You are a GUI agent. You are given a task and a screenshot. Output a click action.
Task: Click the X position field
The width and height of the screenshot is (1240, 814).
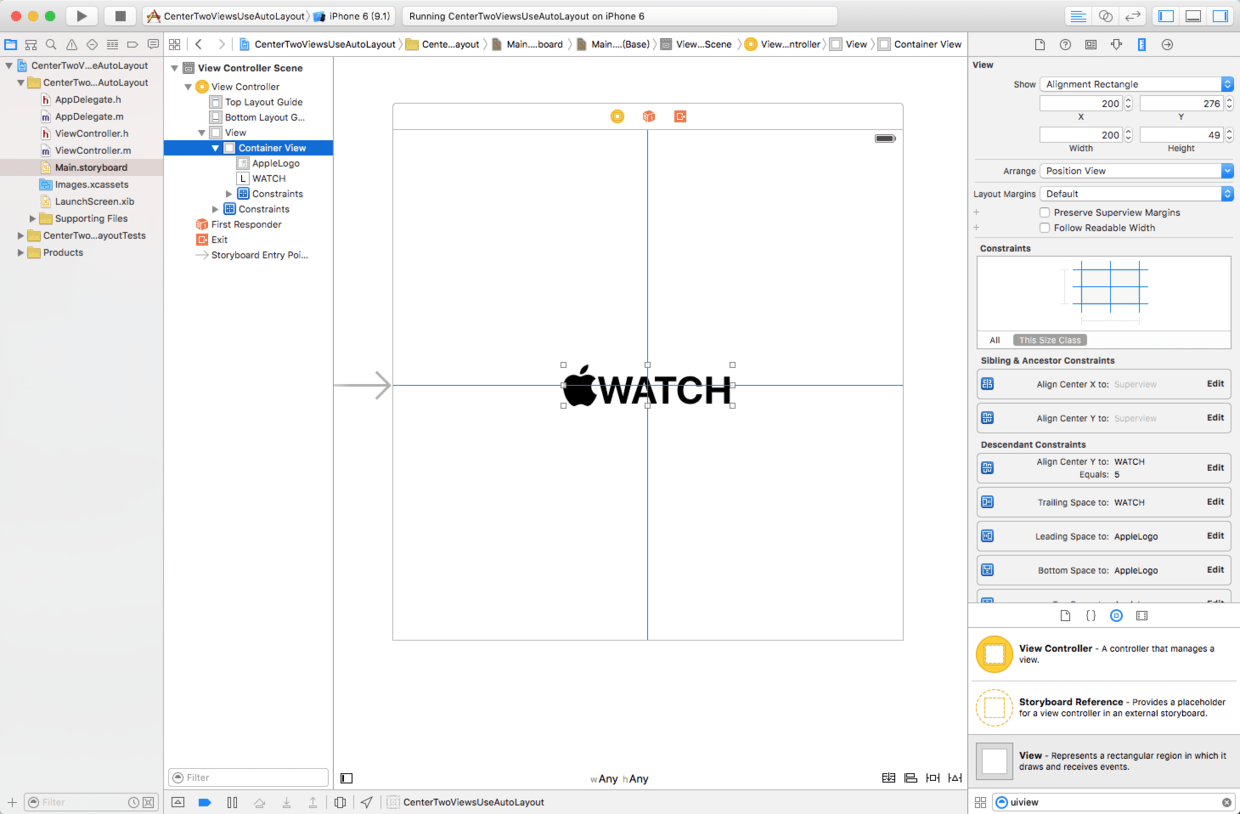click(1081, 104)
